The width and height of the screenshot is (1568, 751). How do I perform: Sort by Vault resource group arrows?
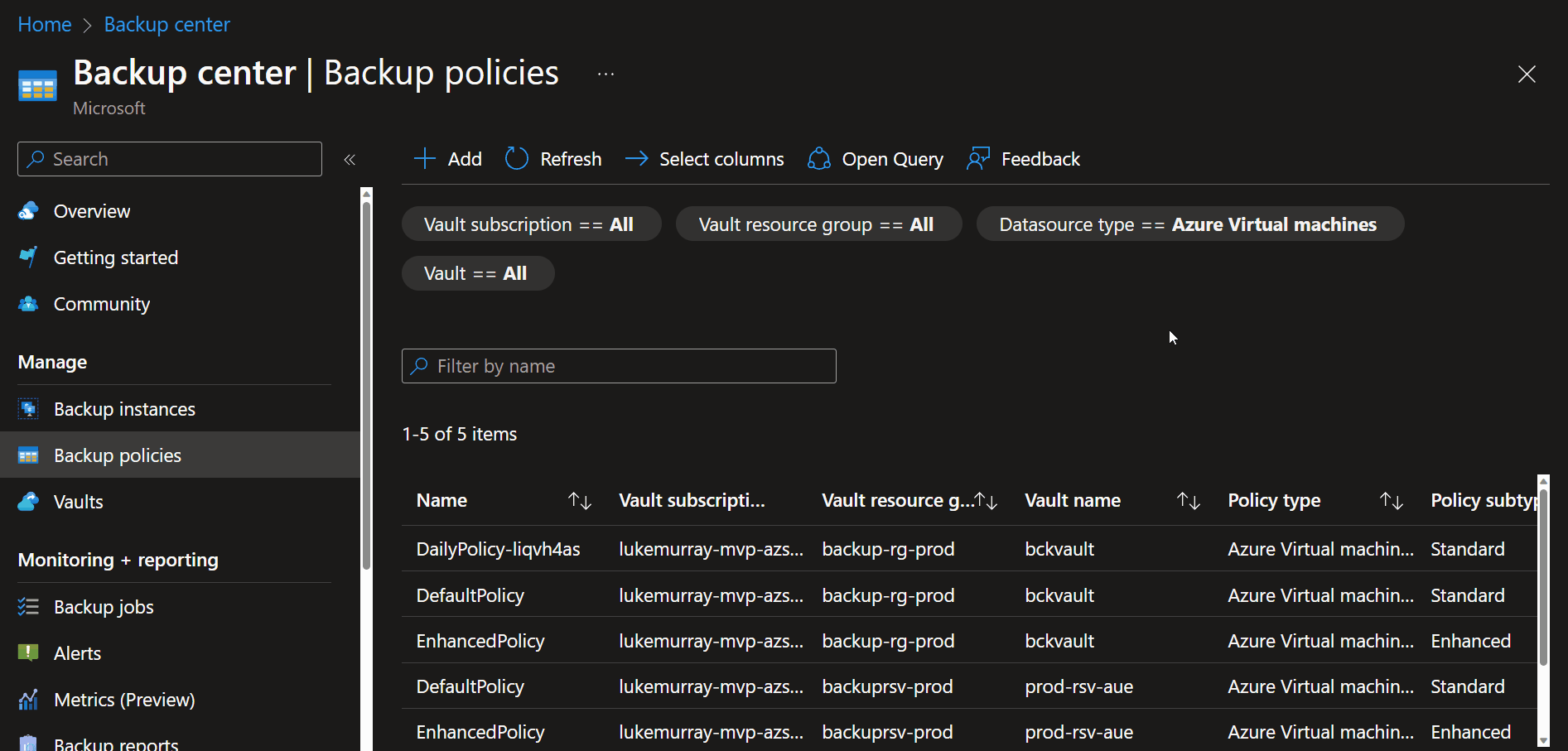(x=986, y=501)
